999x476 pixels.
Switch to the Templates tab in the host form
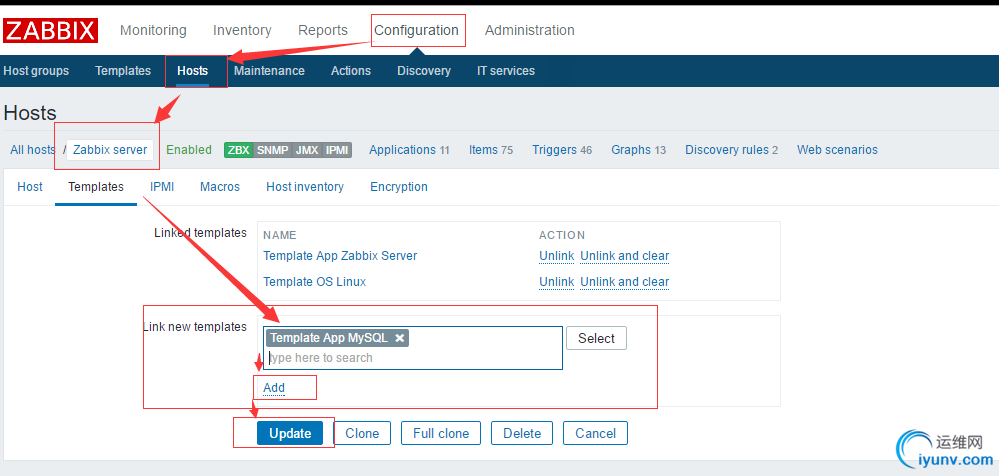click(x=96, y=187)
